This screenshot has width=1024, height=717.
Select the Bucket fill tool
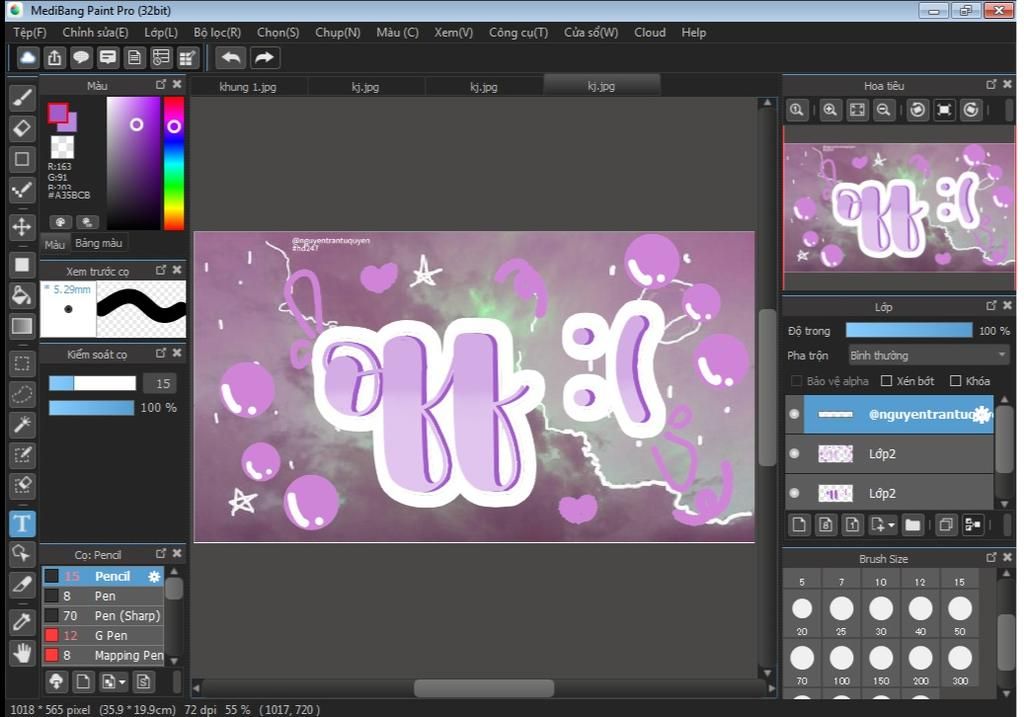tap(22, 295)
